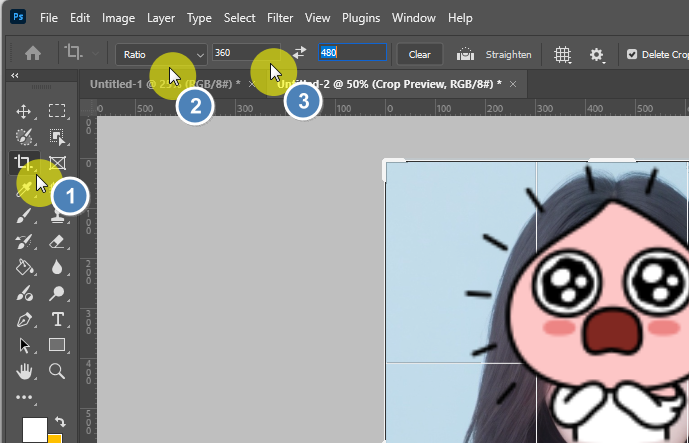Select the Frame tool
689x443 pixels.
click(x=57, y=163)
